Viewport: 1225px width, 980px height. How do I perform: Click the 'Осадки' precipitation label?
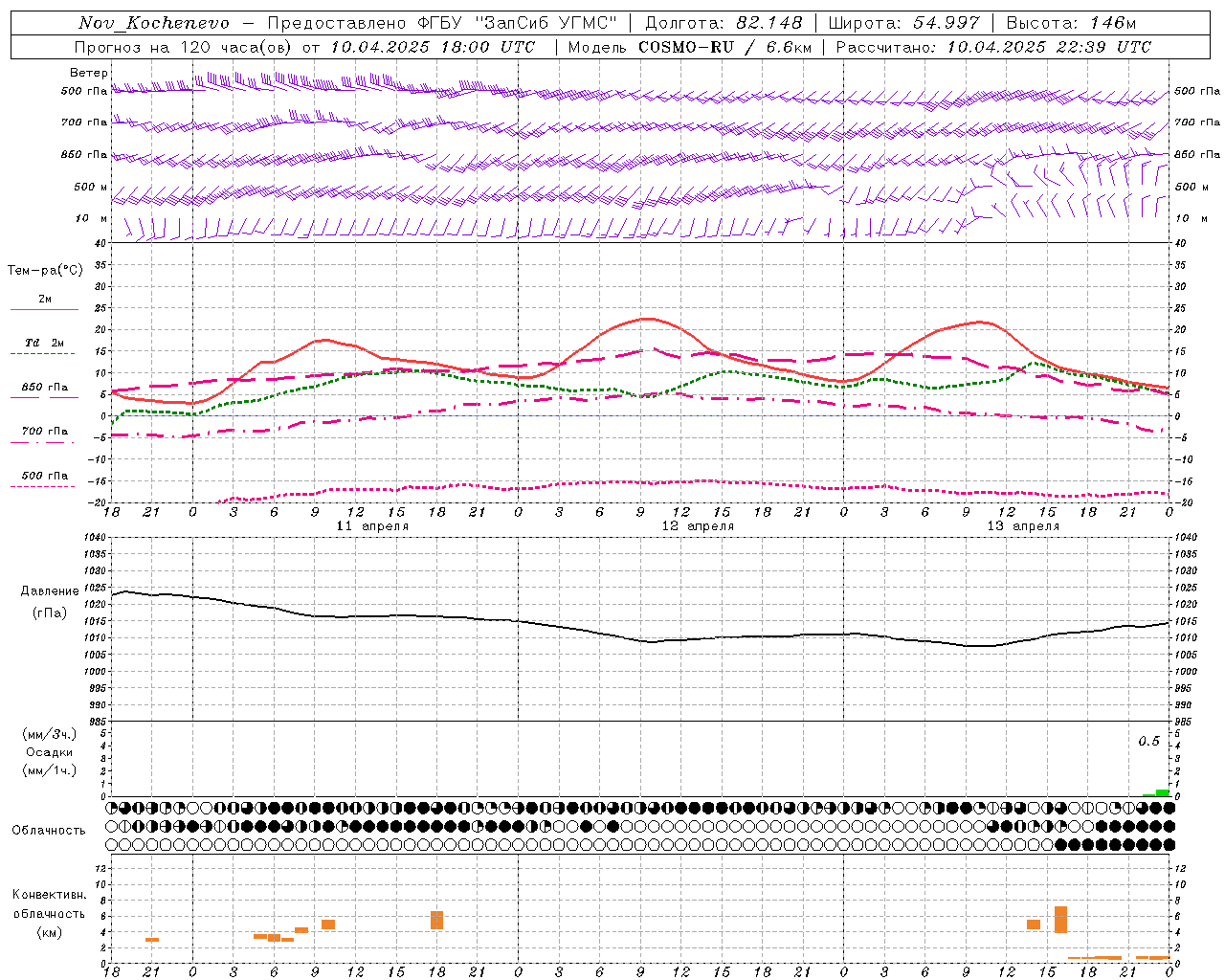50,752
